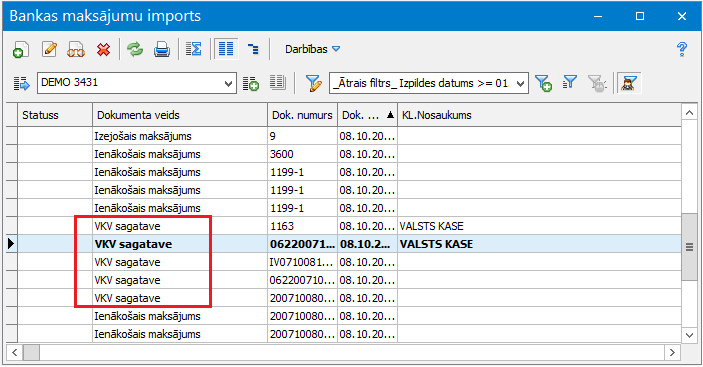Click the printer icon
The width and height of the screenshot is (703, 367).
pos(162,49)
